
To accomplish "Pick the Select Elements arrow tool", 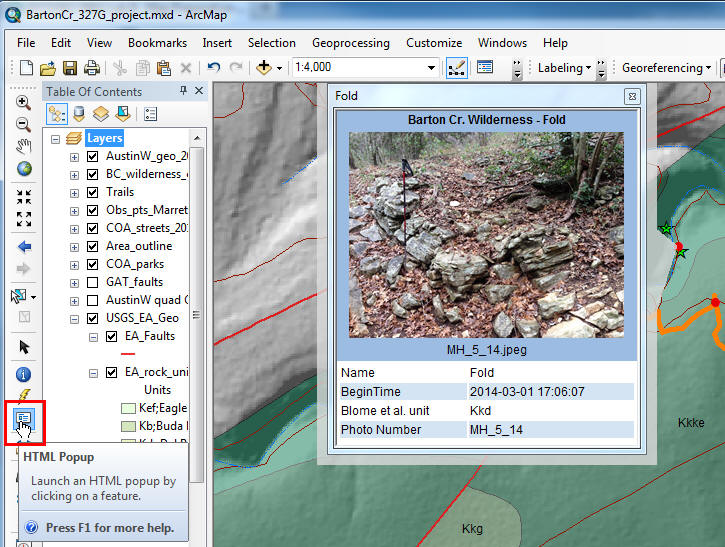I will click(24, 347).
